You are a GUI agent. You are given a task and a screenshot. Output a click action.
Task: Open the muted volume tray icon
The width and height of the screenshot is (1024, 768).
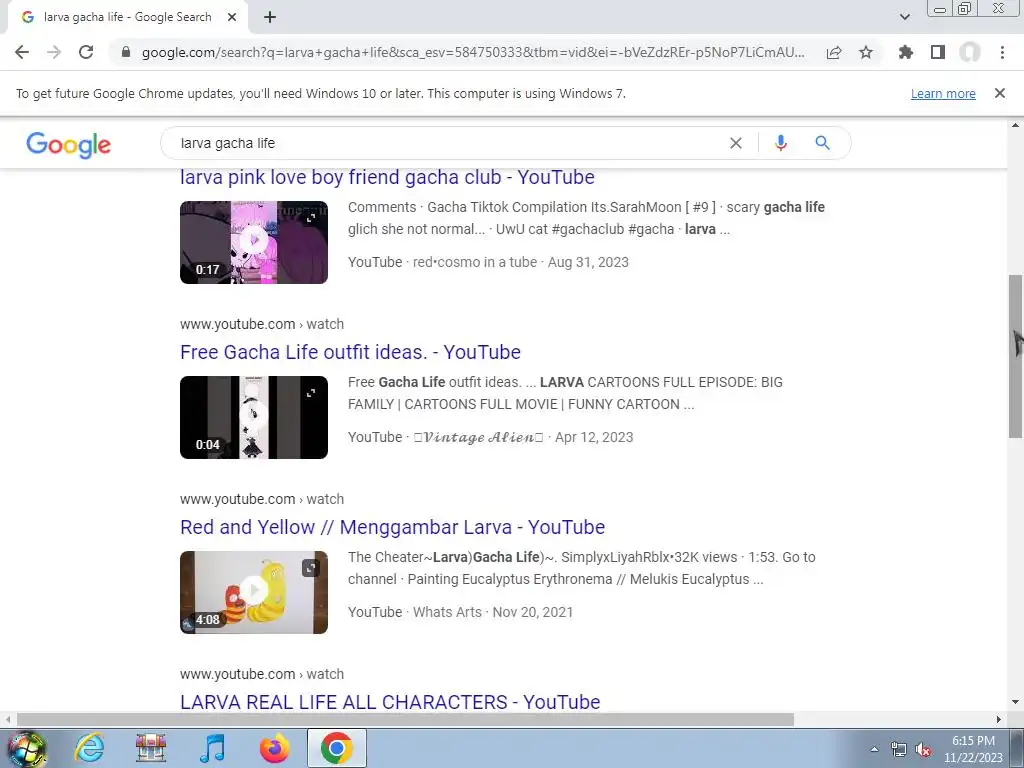coord(923,749)
